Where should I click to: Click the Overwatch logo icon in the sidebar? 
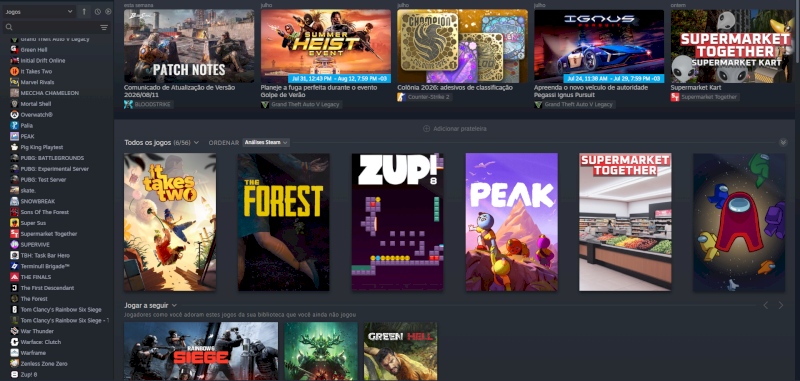(x=14, y=115)
